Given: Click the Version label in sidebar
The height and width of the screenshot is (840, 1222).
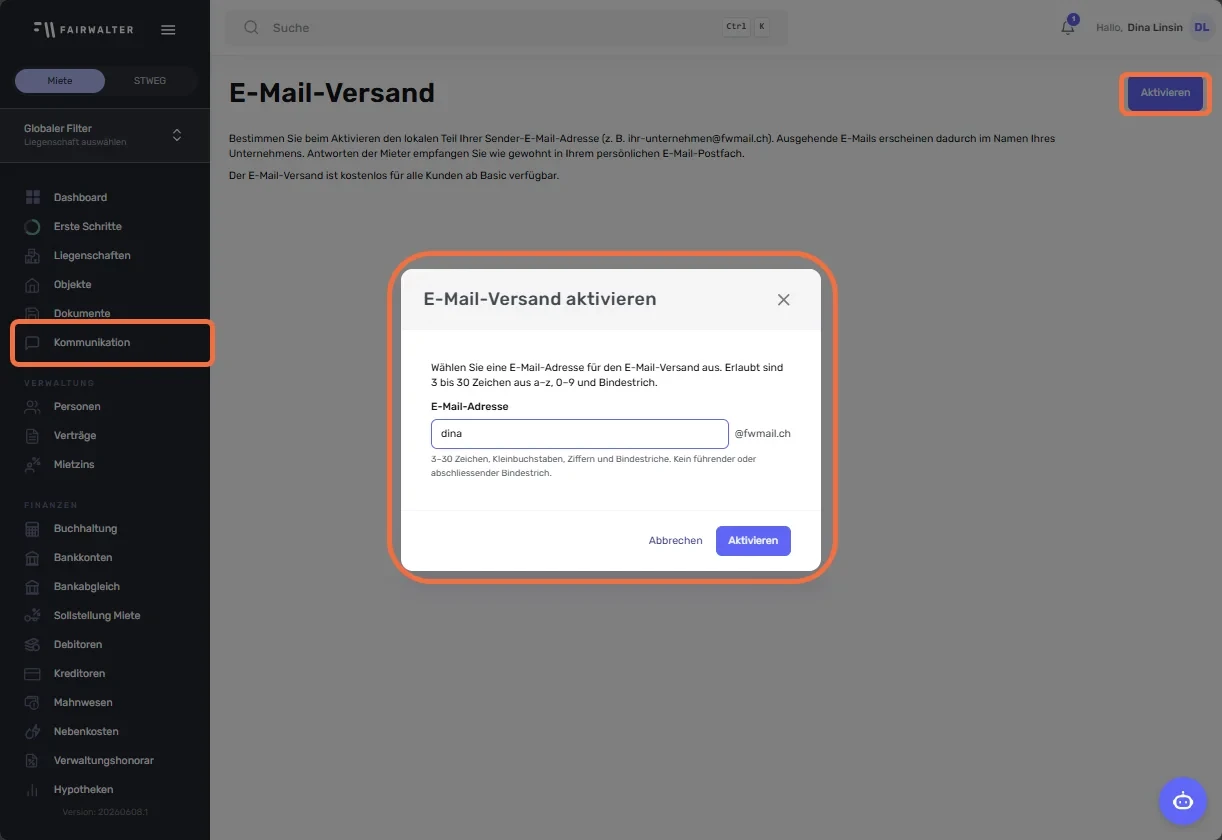Looking at the screenshot, I should (x=105, y=812).
